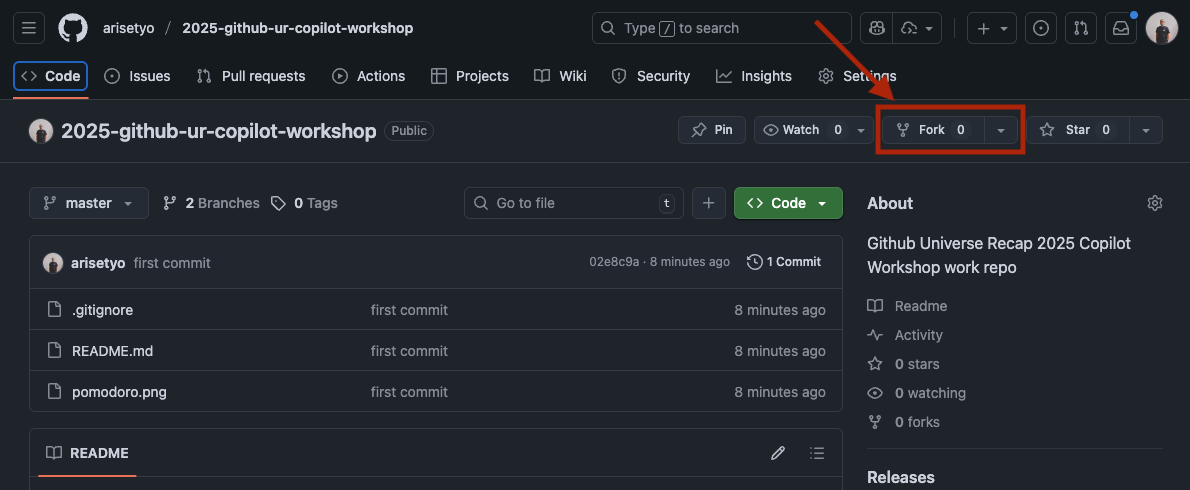The image size is (1190, 490).
Task: Click the pull requests icon in header
Action: 1080,28
